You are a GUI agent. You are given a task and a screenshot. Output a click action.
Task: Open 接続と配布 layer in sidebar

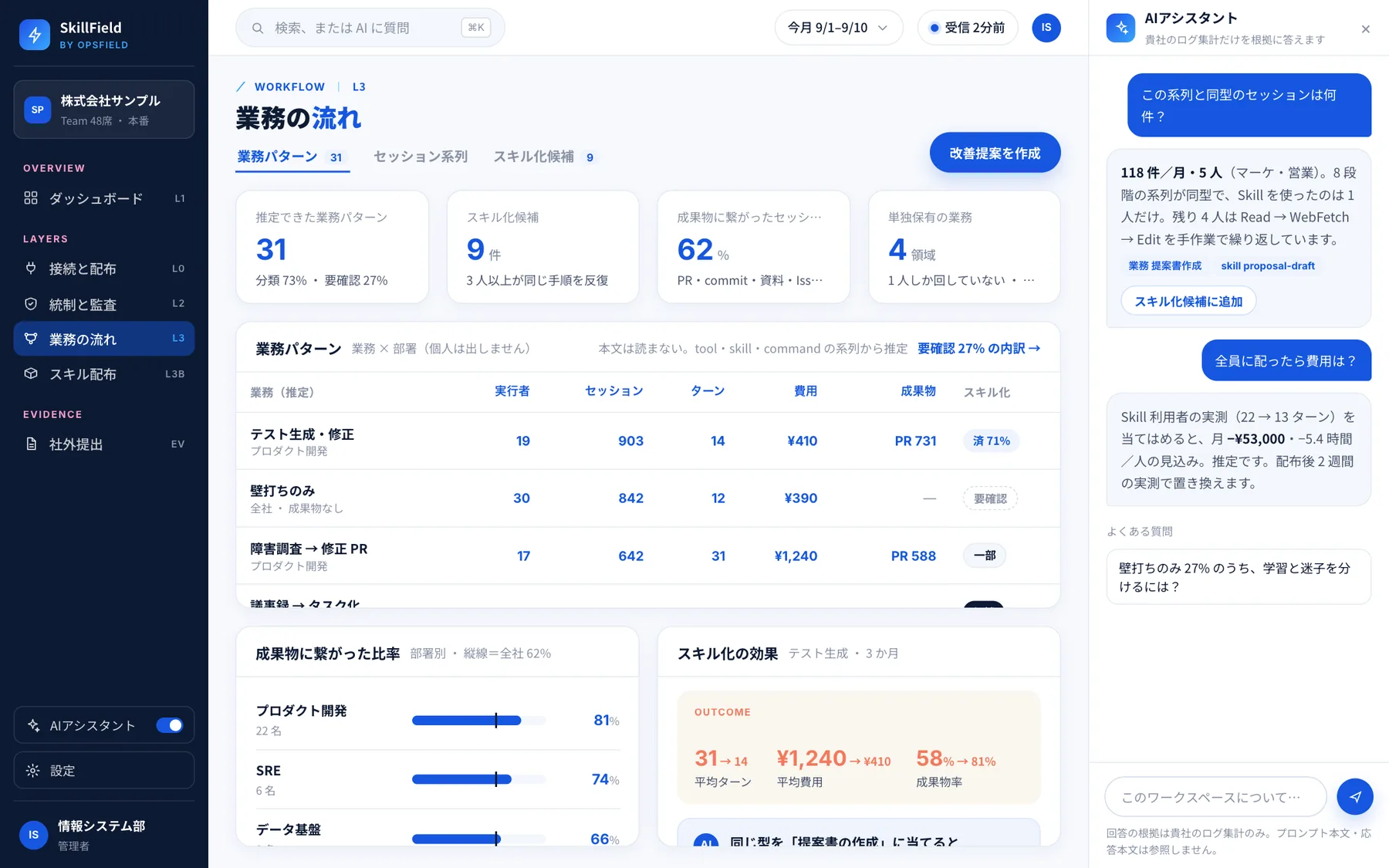[103, 269]
